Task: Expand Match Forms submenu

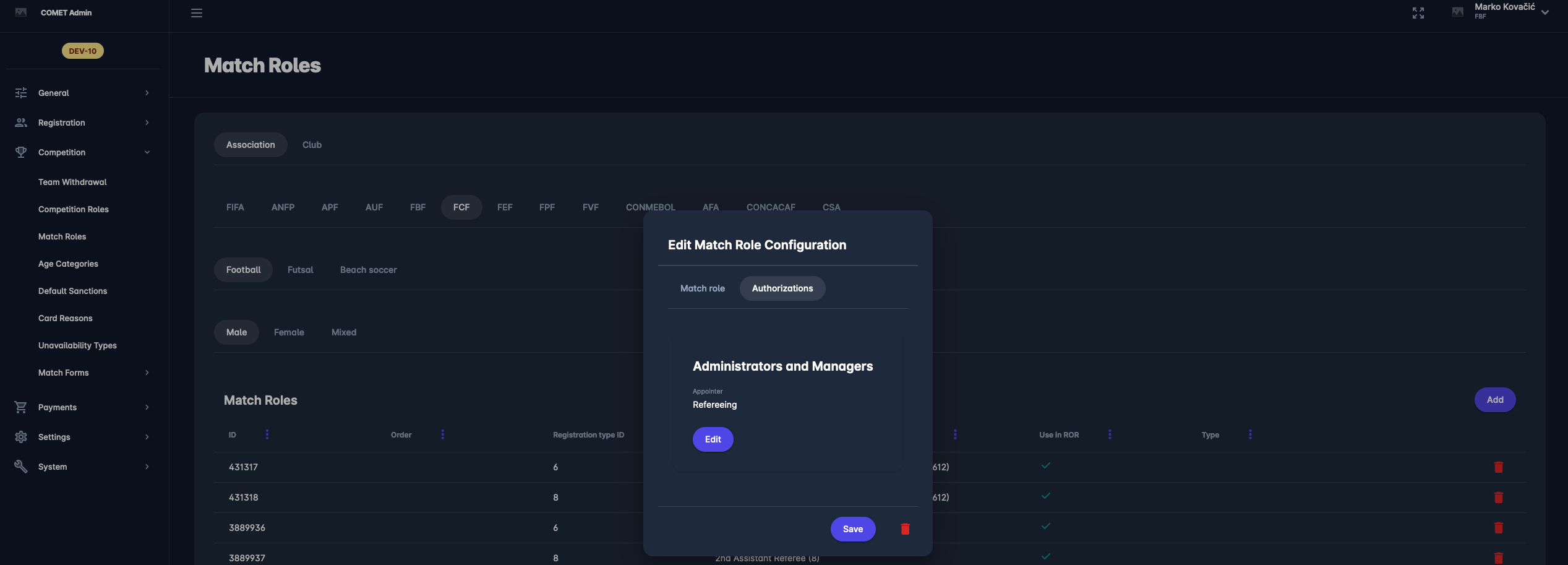Action: [93, 373]
